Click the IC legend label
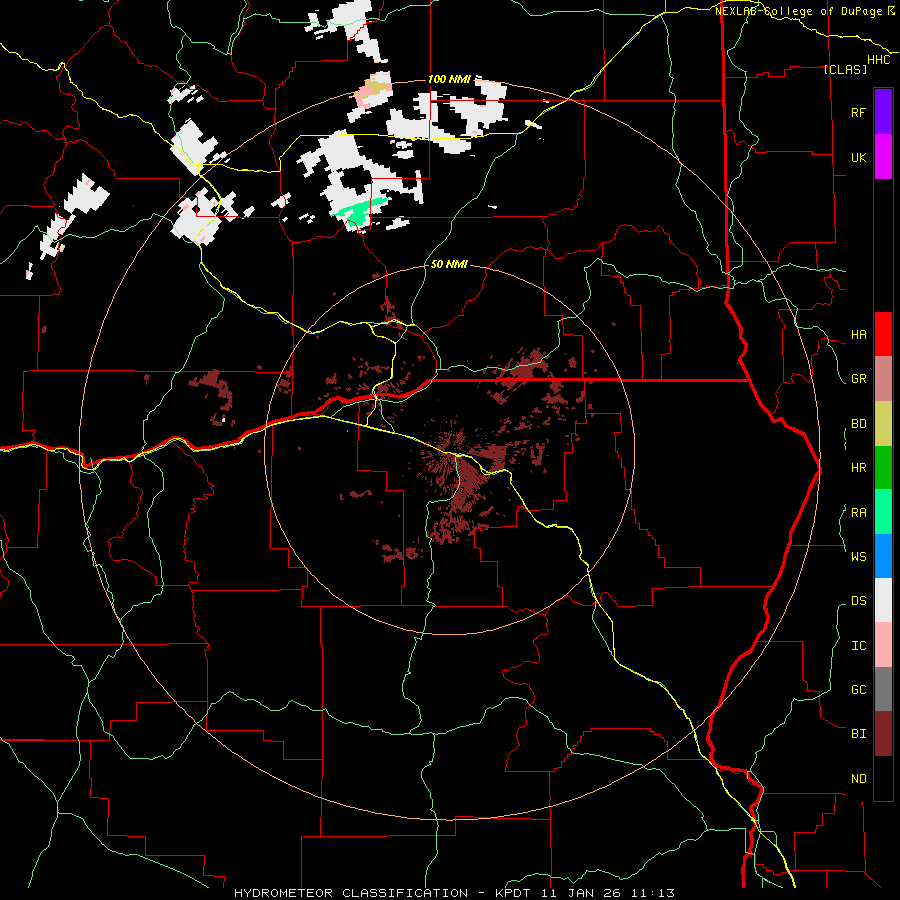This screenshot has height=900, width=900. tap(858, 646)
